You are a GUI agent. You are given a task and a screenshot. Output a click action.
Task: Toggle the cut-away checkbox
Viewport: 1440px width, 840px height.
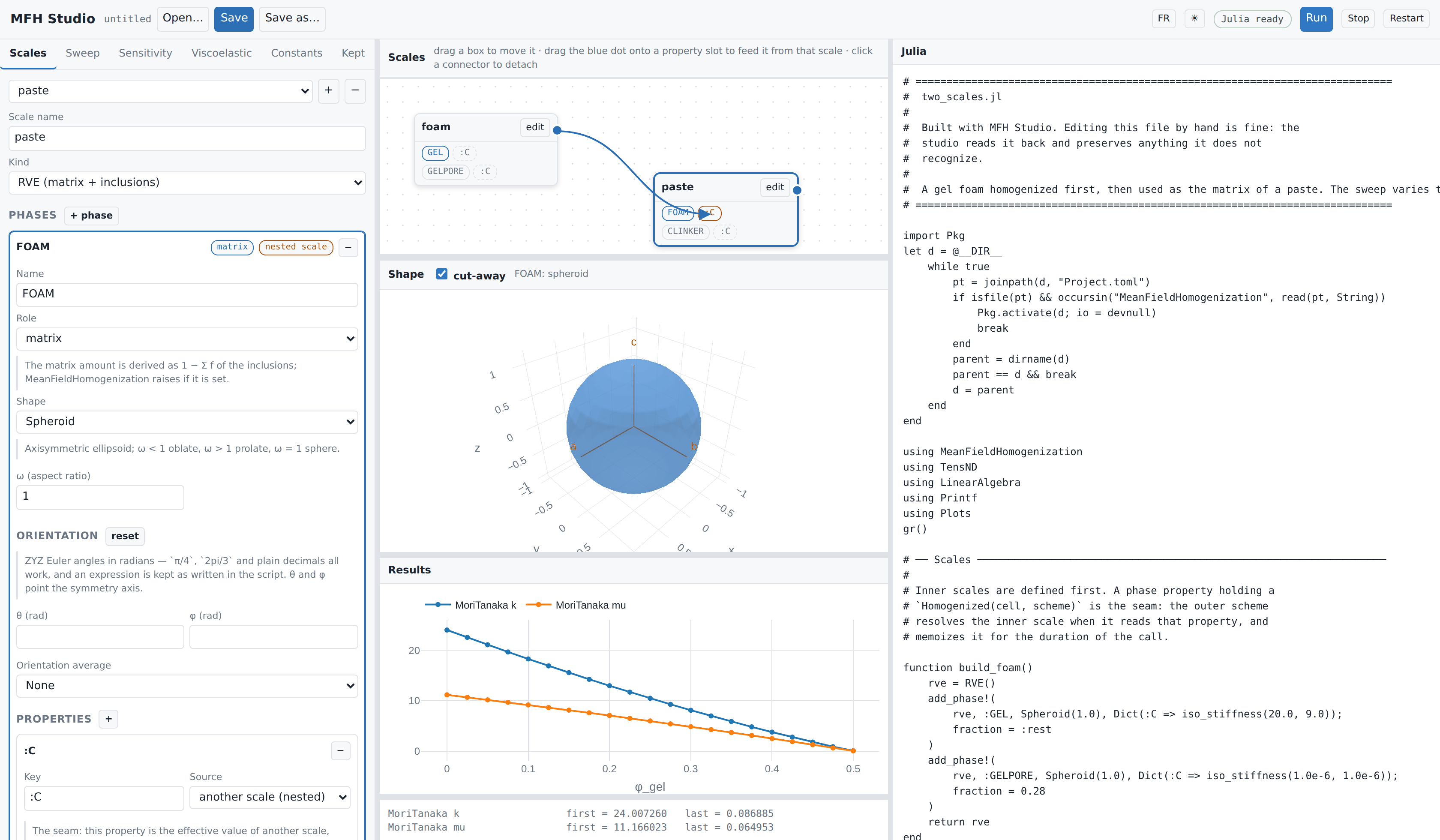[x=442, y=274]
